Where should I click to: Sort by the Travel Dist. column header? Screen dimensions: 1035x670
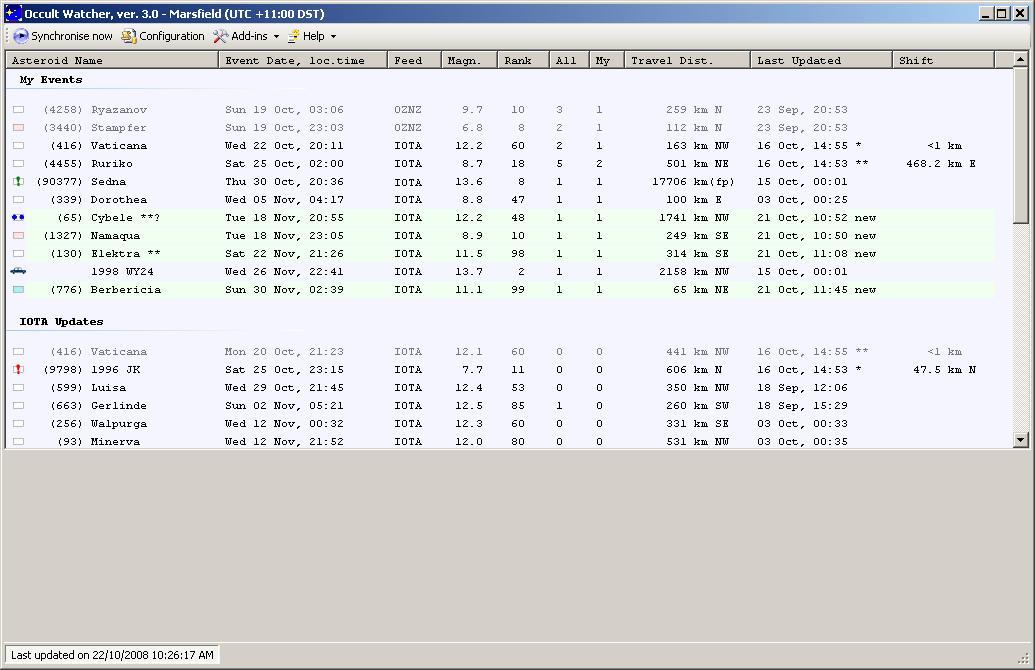point(688,61)
